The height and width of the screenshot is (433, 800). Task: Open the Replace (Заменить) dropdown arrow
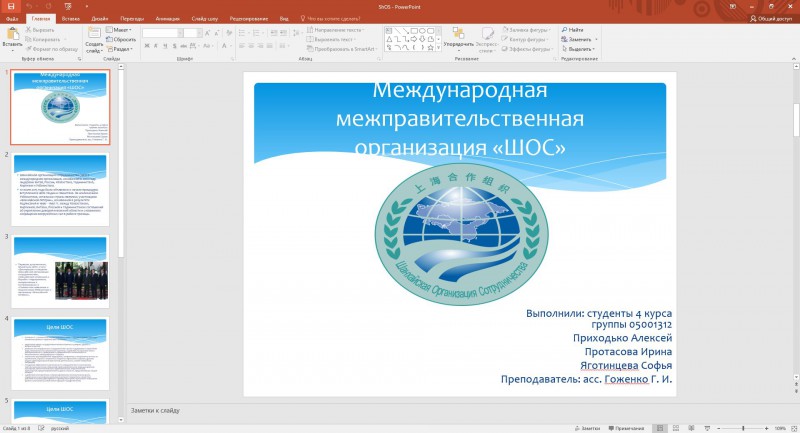596,39
